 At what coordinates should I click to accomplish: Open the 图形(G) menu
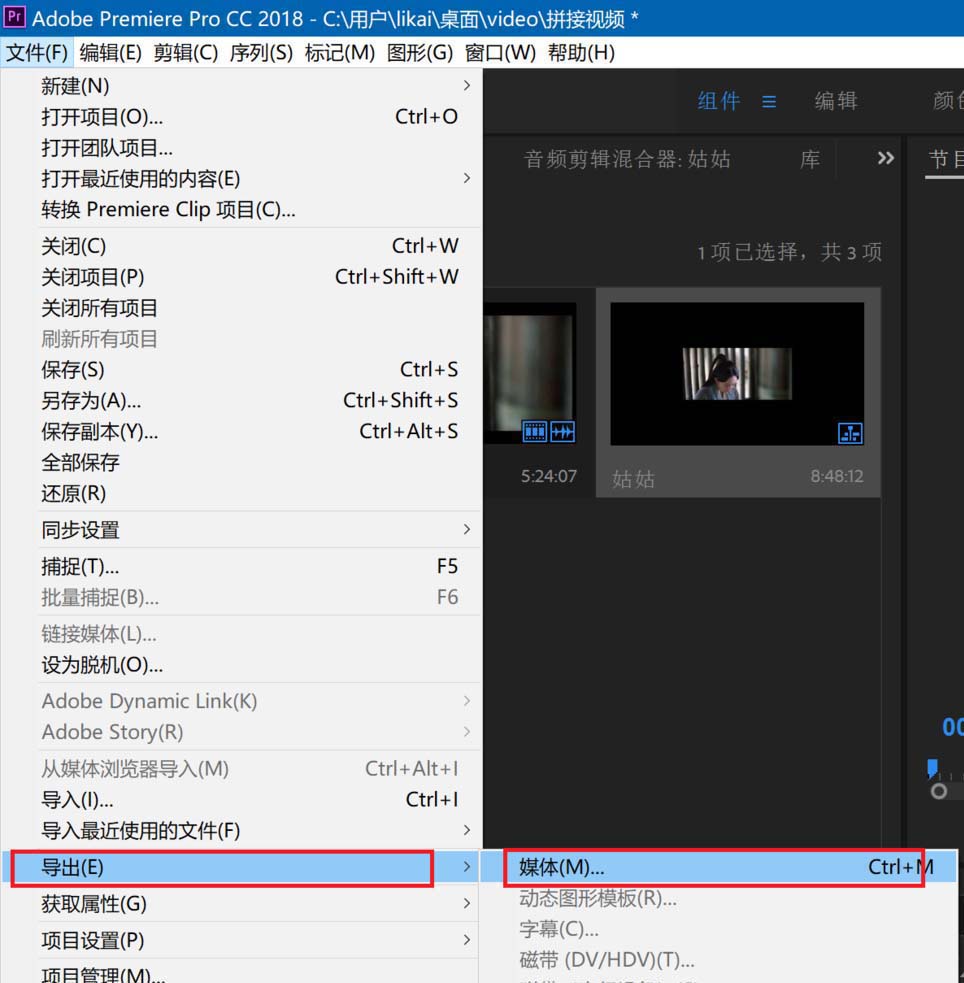click(419, 53)
